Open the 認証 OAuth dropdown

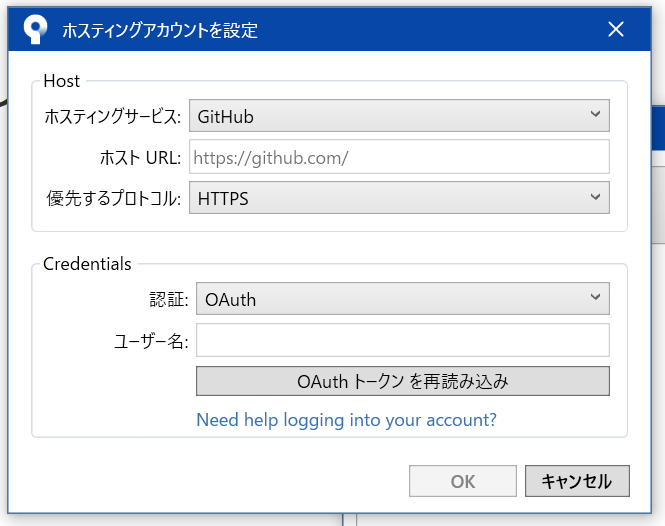tap(402, 299)
